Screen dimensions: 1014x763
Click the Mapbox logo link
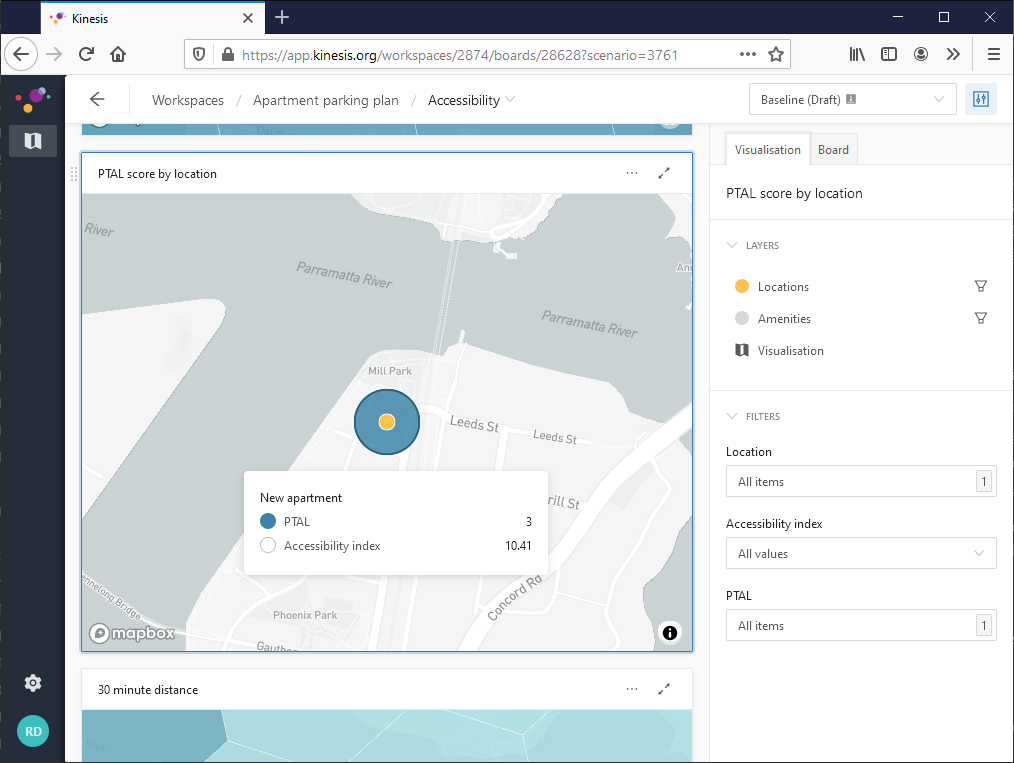pos(132,632)
